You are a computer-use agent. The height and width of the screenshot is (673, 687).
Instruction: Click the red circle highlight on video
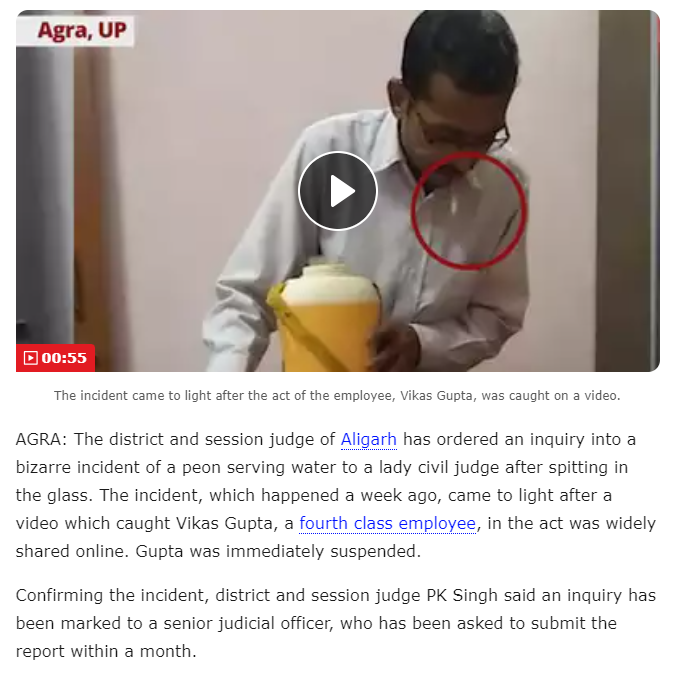(x=468, y=210)
